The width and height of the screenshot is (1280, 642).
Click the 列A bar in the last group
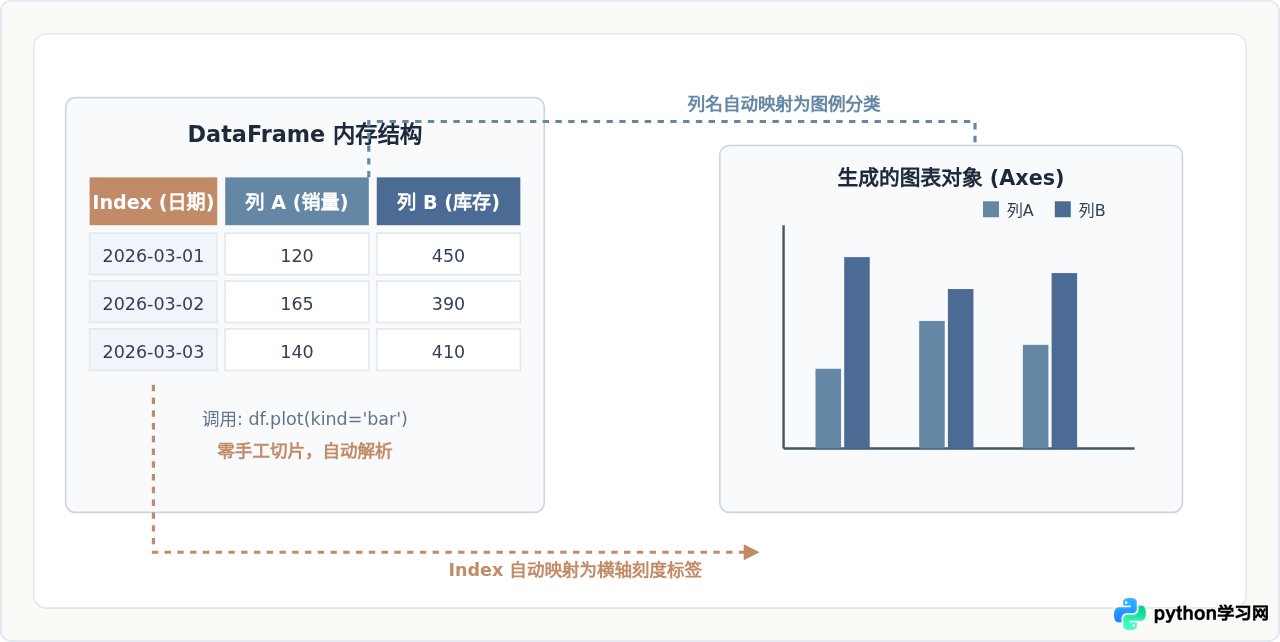click(1036, 396)
